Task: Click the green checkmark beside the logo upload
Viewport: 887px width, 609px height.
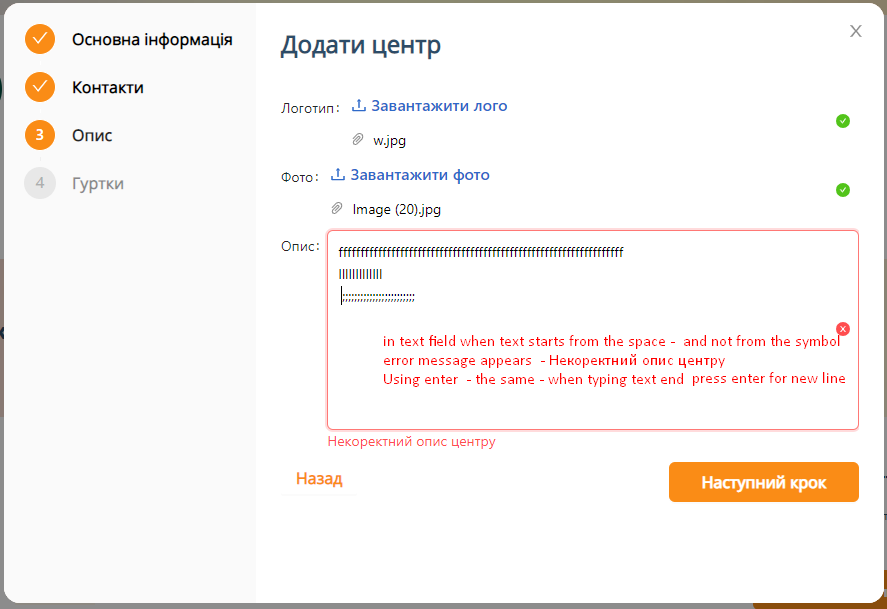Action: [843, 120]
